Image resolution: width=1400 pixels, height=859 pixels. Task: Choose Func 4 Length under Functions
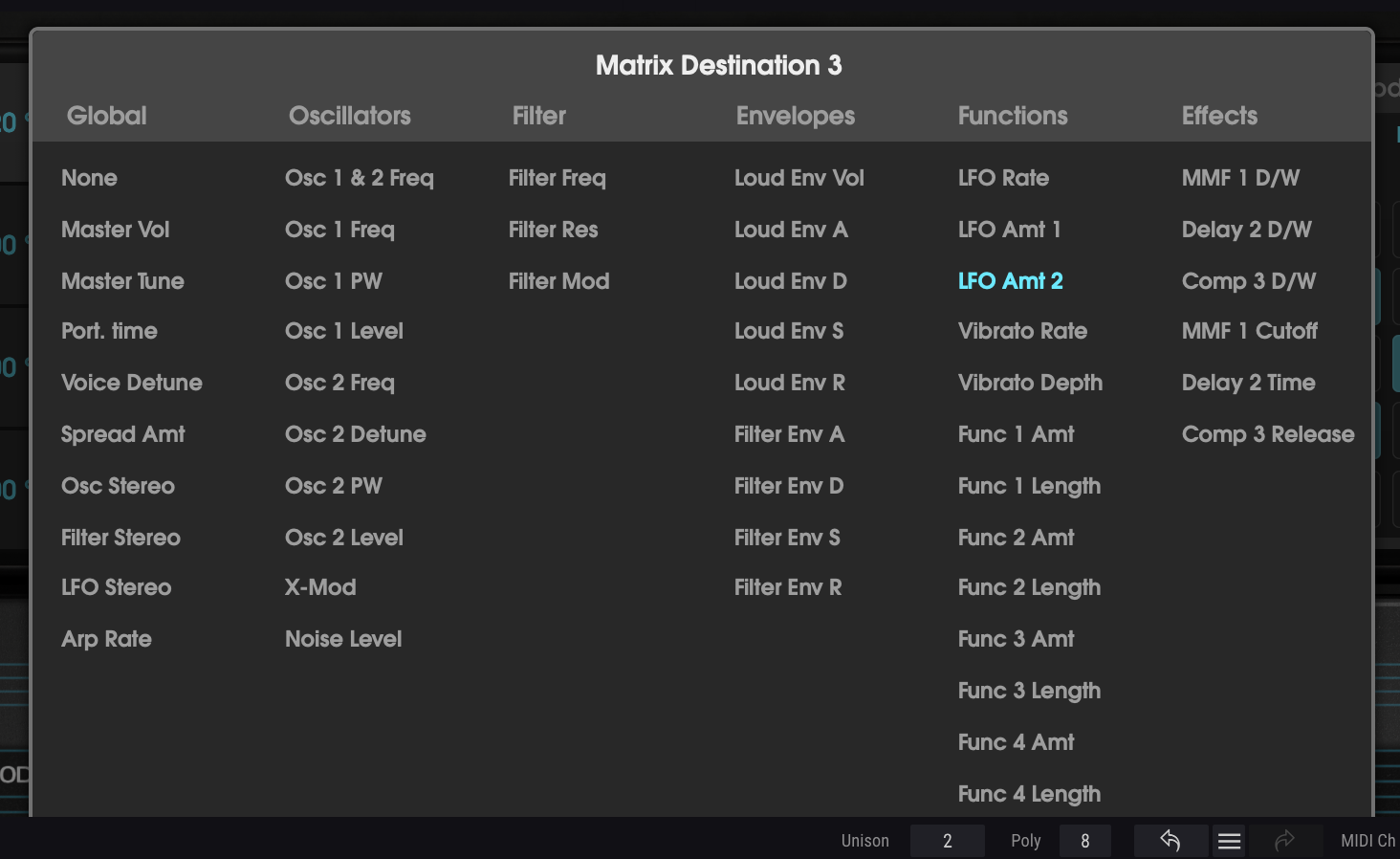coord(1029,793)
